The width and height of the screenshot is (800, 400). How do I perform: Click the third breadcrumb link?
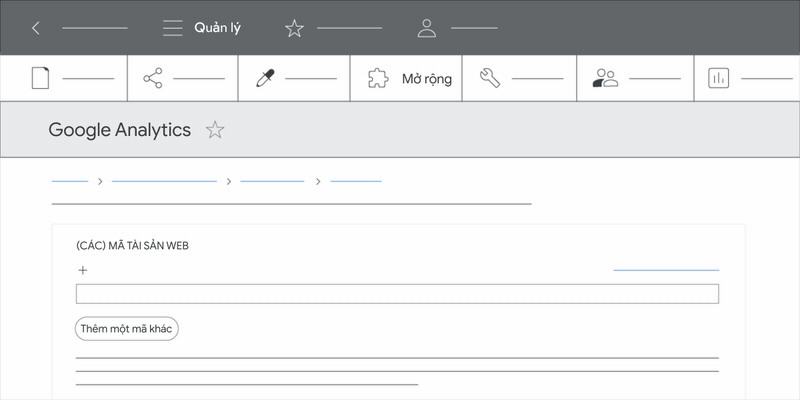click(x=272, y=181)
